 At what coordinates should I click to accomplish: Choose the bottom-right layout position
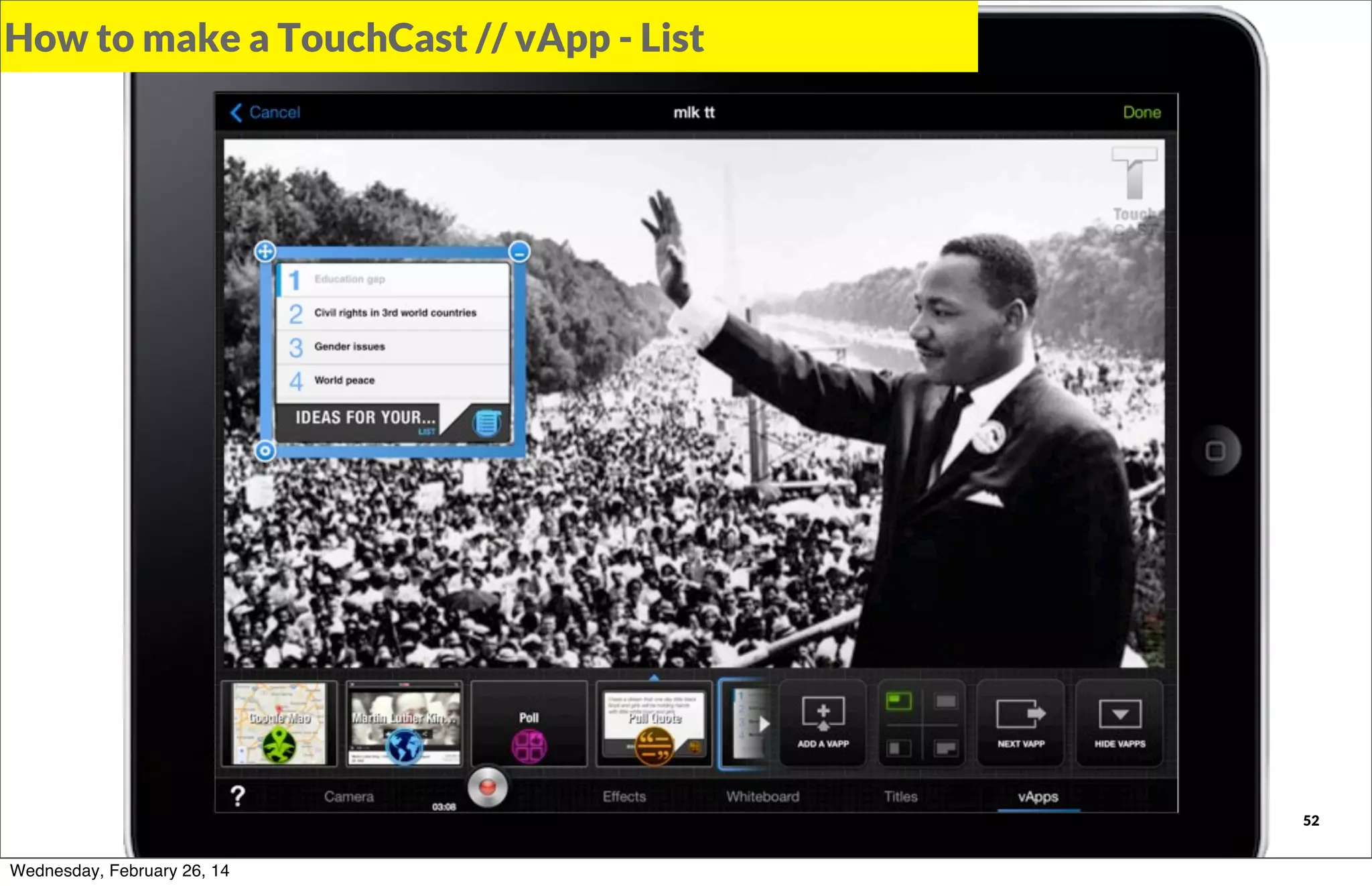[946, 747]
